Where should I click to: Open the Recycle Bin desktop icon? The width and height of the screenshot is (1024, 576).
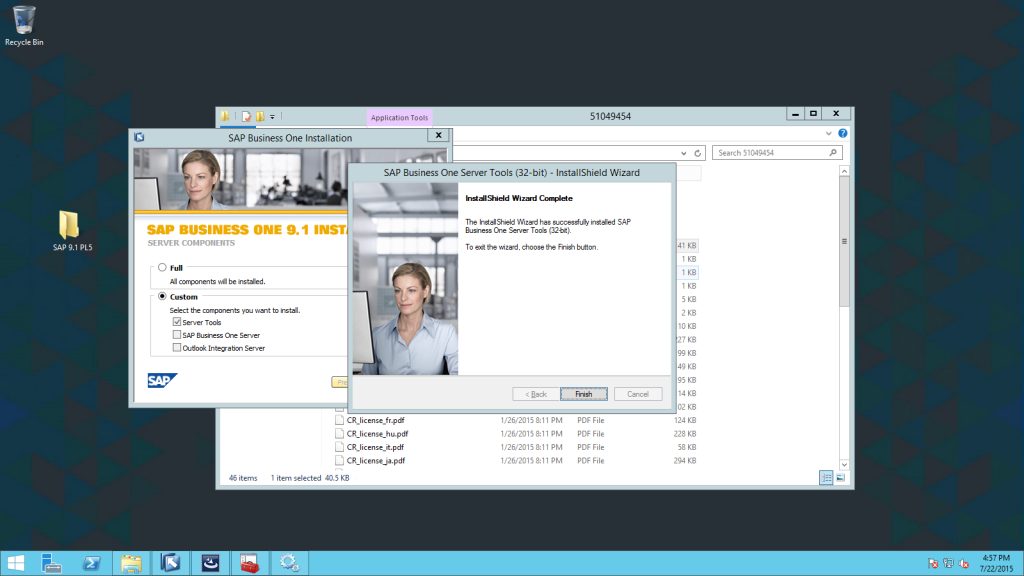click(24, 26)
